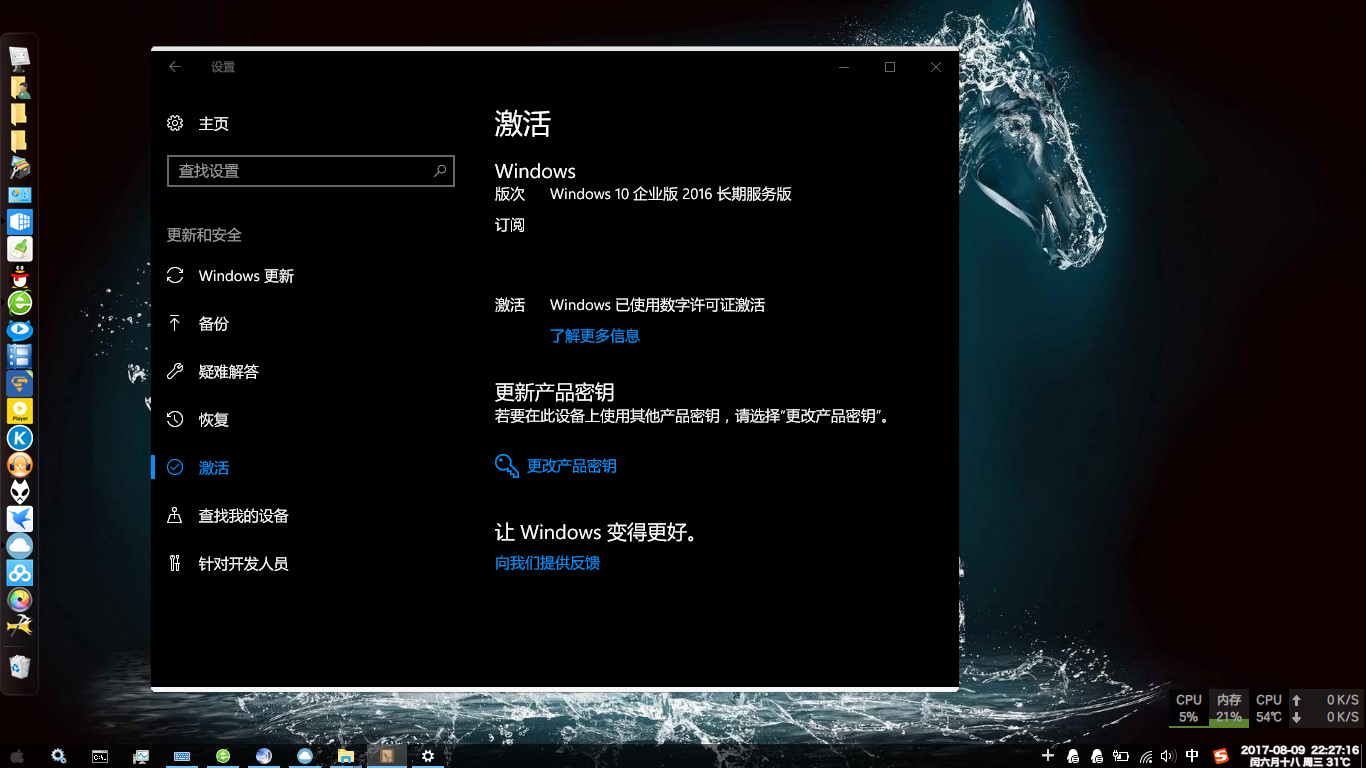This screenshot has width=1366, height=768.
Task: Click the plus icon in system tray
Action: point(1048,756)
